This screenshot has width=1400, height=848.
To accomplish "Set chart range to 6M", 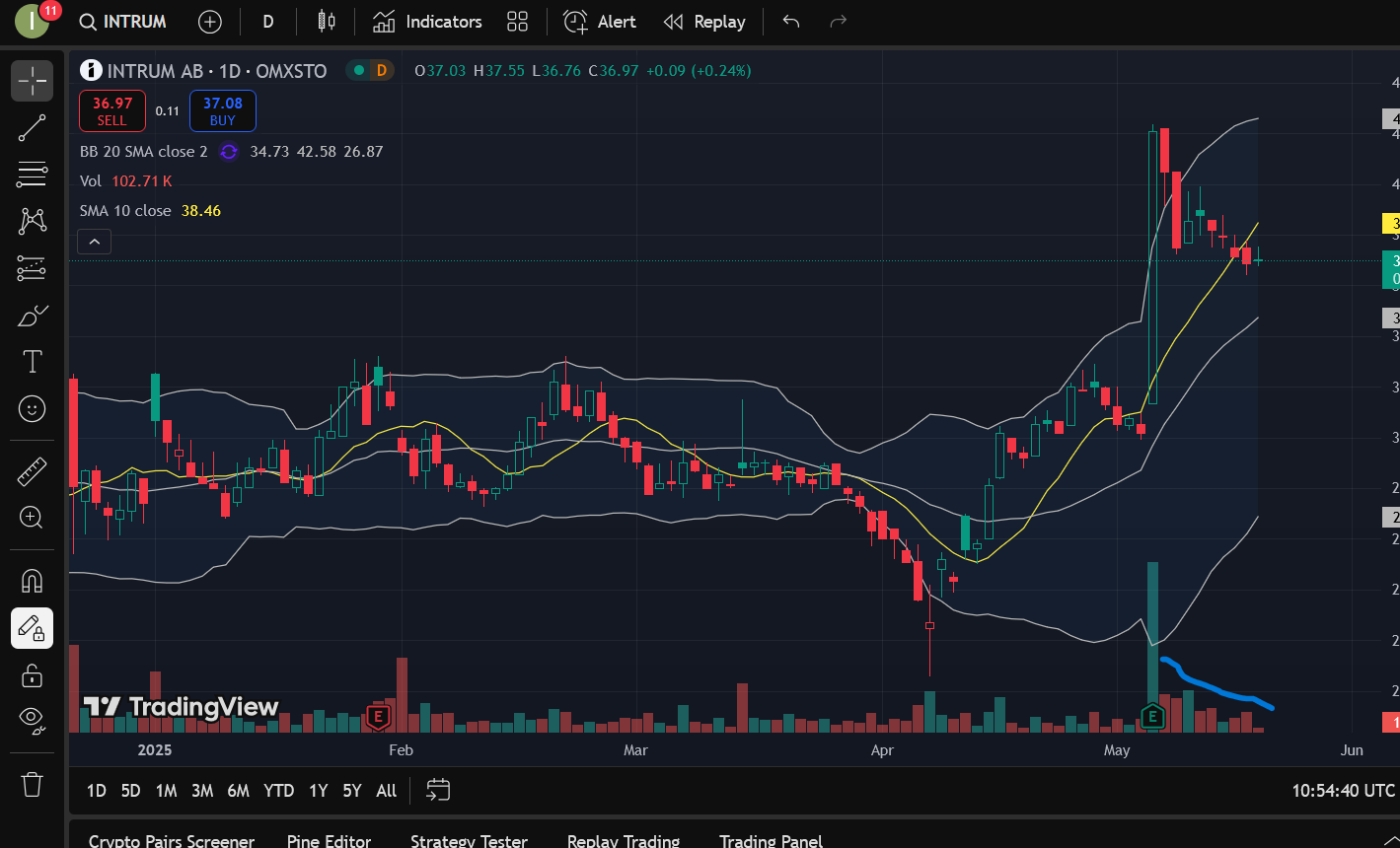I will point(238,791).
